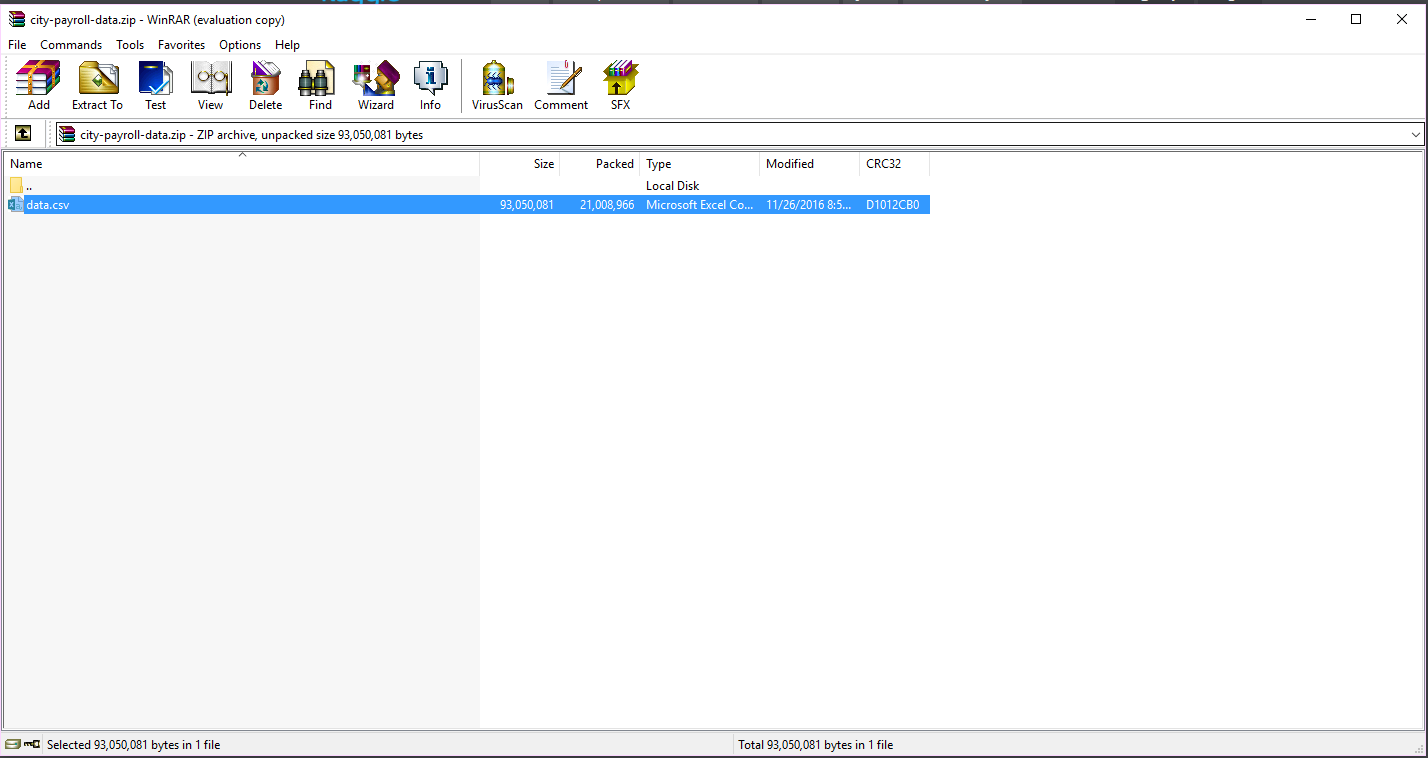Click the Extract To toolbar icon
The height and width of the screenshot is (758, 1428).
pos(97,86)
